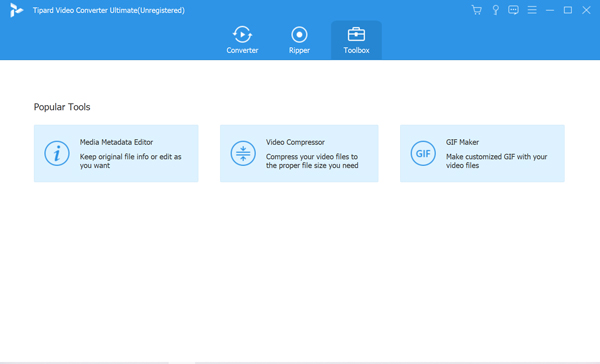Click 'Compress your video files' description

(312, 161)
